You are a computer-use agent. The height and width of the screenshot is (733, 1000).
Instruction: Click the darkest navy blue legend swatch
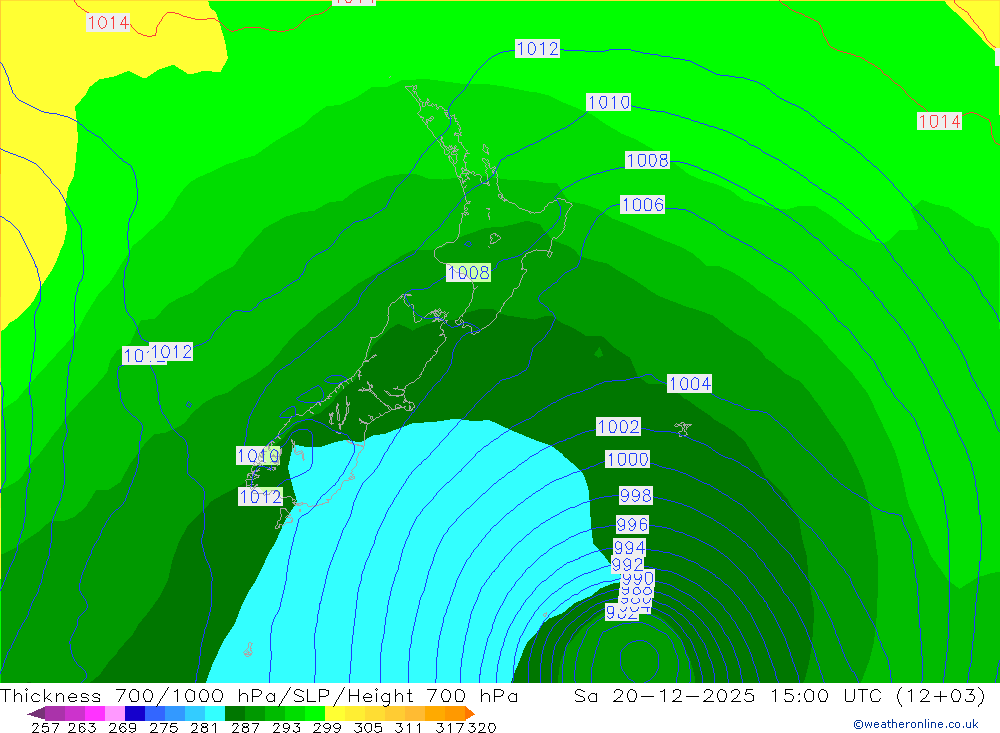tap(135, 713)
